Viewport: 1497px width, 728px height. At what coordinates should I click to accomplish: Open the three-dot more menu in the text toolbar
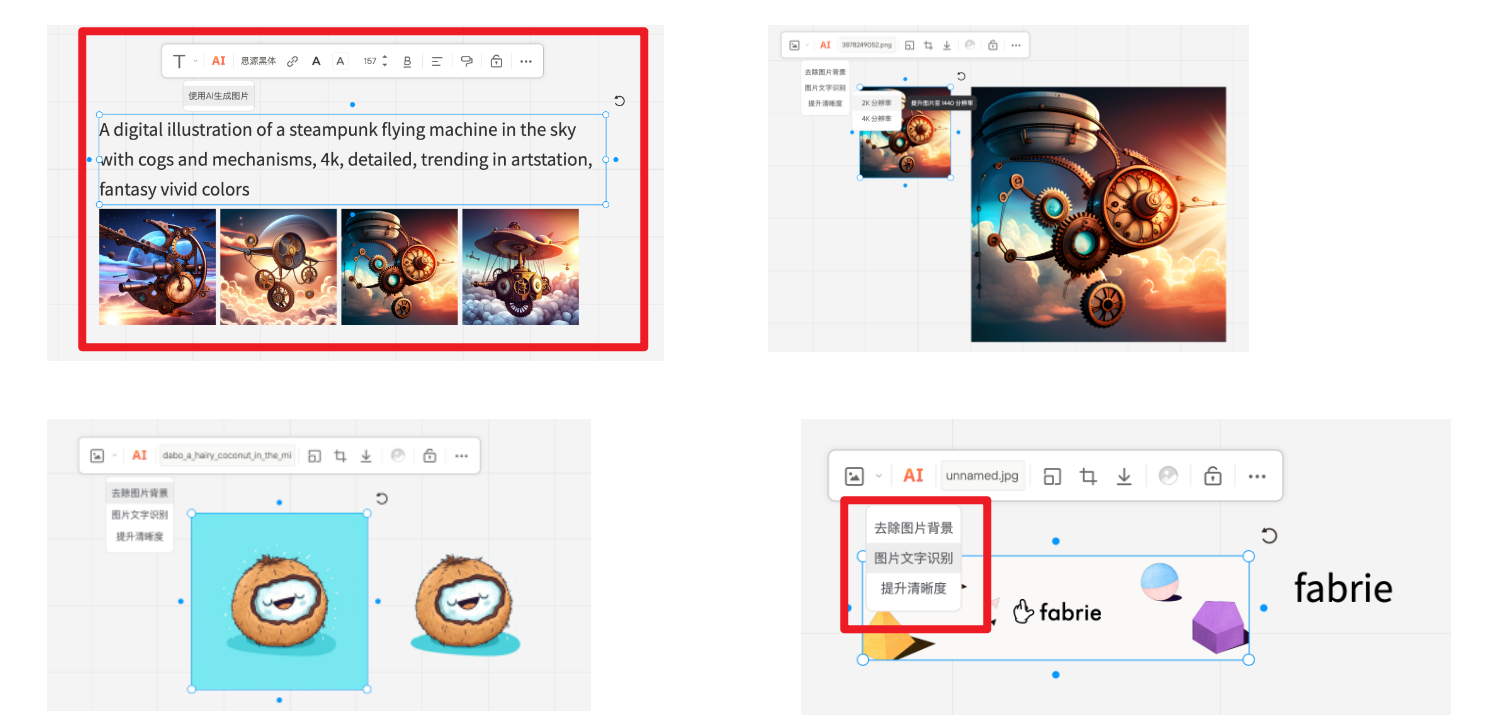(526, 61)
